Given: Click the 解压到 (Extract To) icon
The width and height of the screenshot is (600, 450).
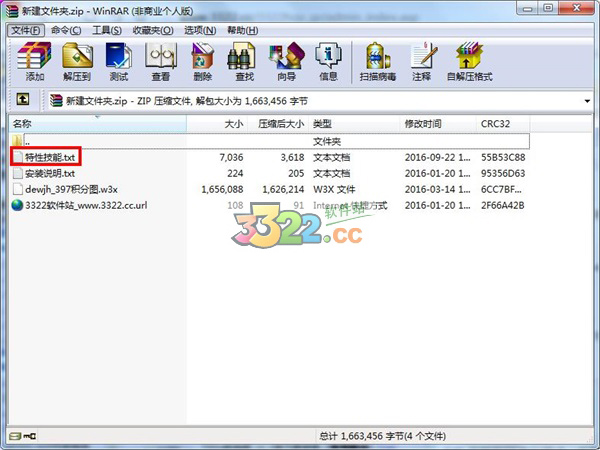Looking at the screenshot, I should tap(77, 56).
